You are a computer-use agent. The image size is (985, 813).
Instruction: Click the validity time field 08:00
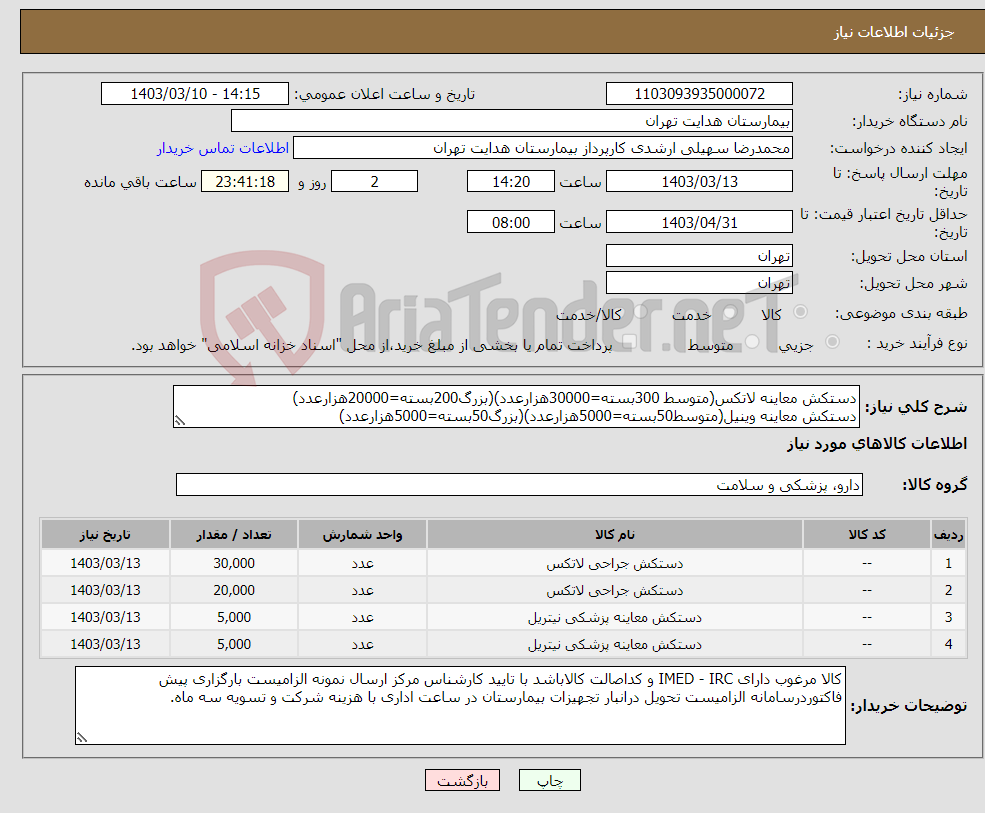(511, 222)
